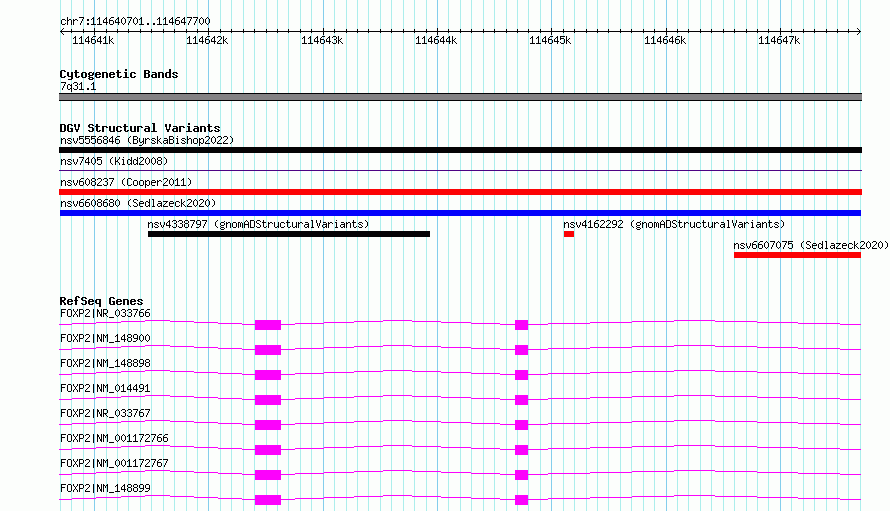This screenshot has width=890, height=511.
Task: Open the nsv7405 (Kidd2008) variant label
Action: [114, 161]
